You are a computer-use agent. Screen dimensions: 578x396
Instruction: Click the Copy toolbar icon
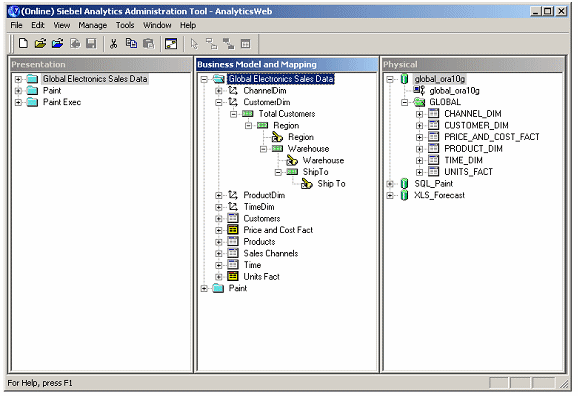coord(131,44)
